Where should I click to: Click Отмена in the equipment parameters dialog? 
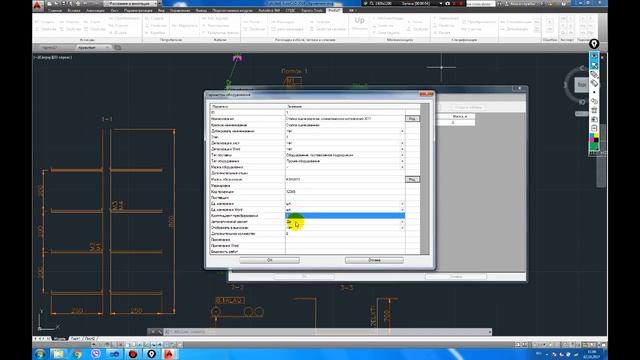coord(374,260)
